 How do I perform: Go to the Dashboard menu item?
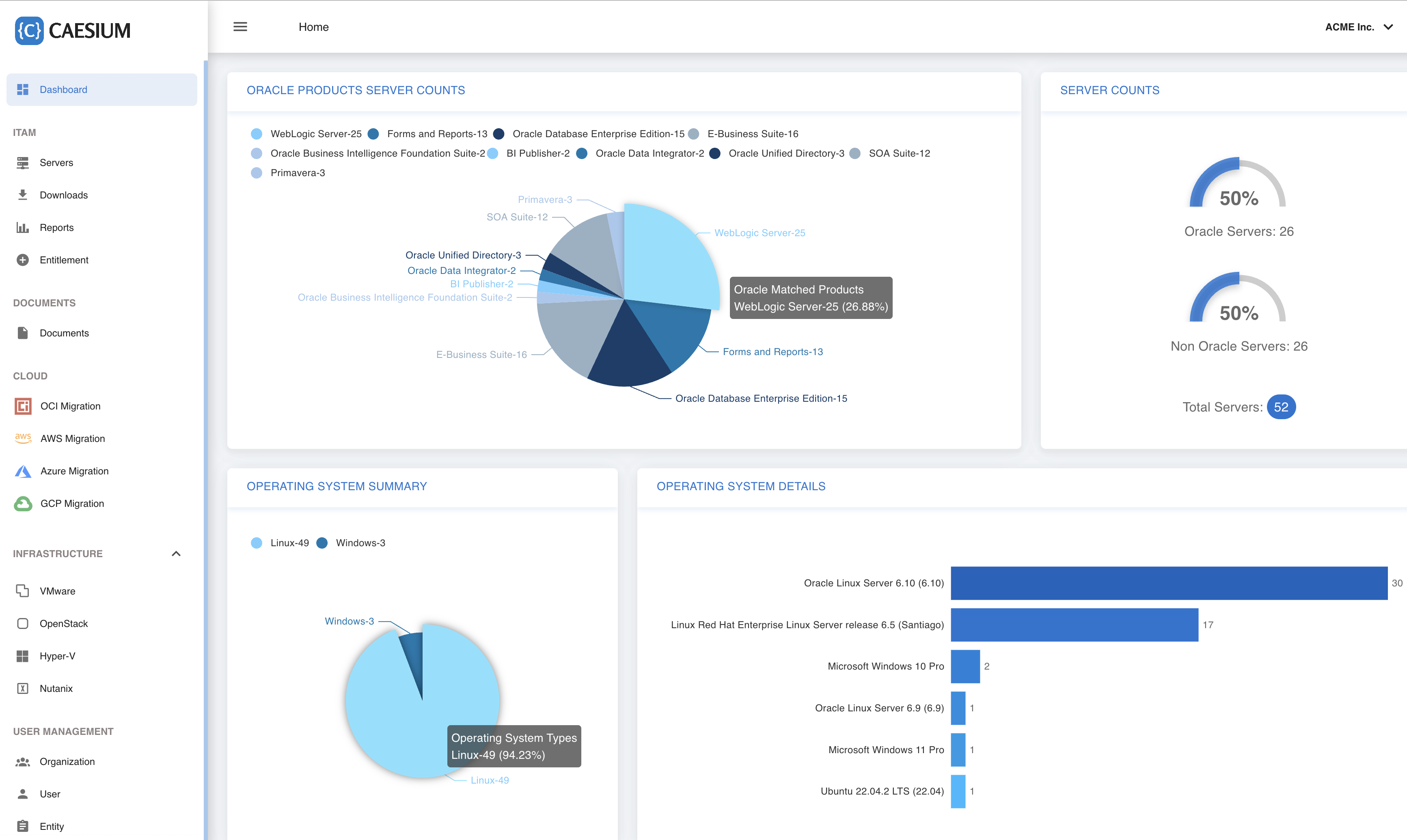pos(102,89)
